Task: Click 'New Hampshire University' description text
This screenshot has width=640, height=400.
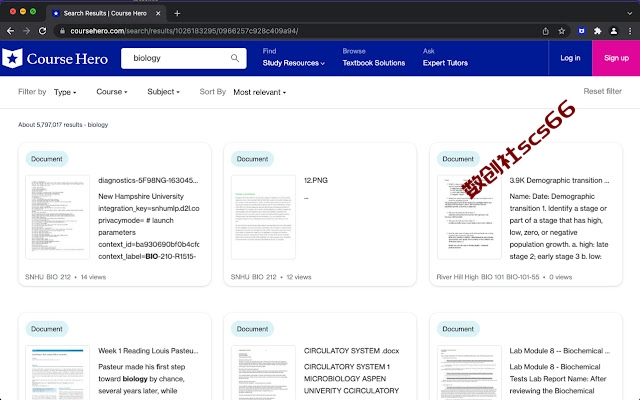Action: pos(141,196)
